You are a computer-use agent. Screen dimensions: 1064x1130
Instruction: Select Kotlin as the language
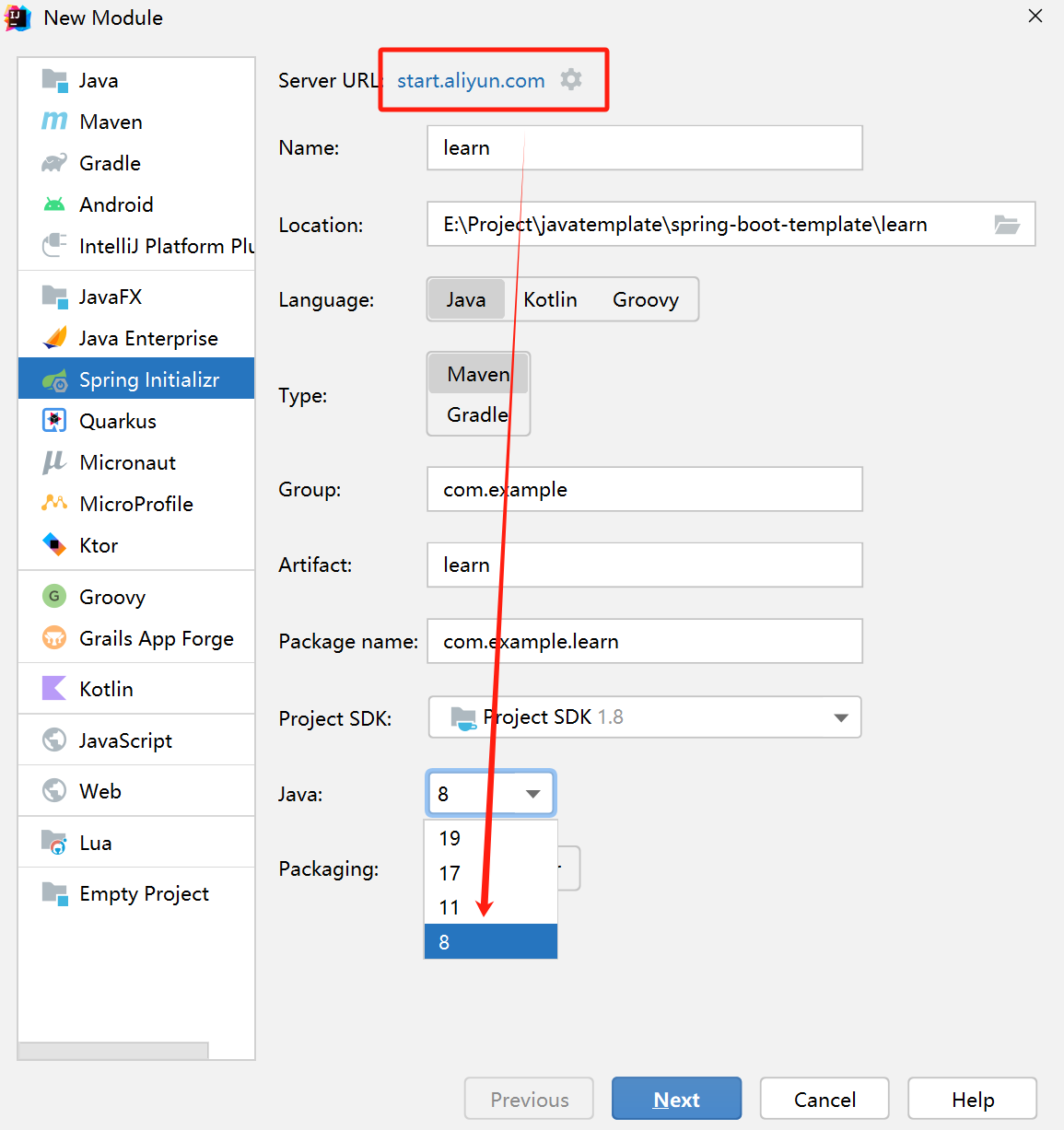click(x=550, y=299)
